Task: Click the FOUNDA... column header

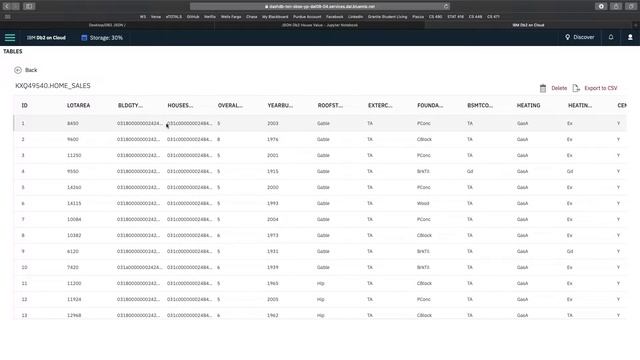Action: (x=430, y=105)
